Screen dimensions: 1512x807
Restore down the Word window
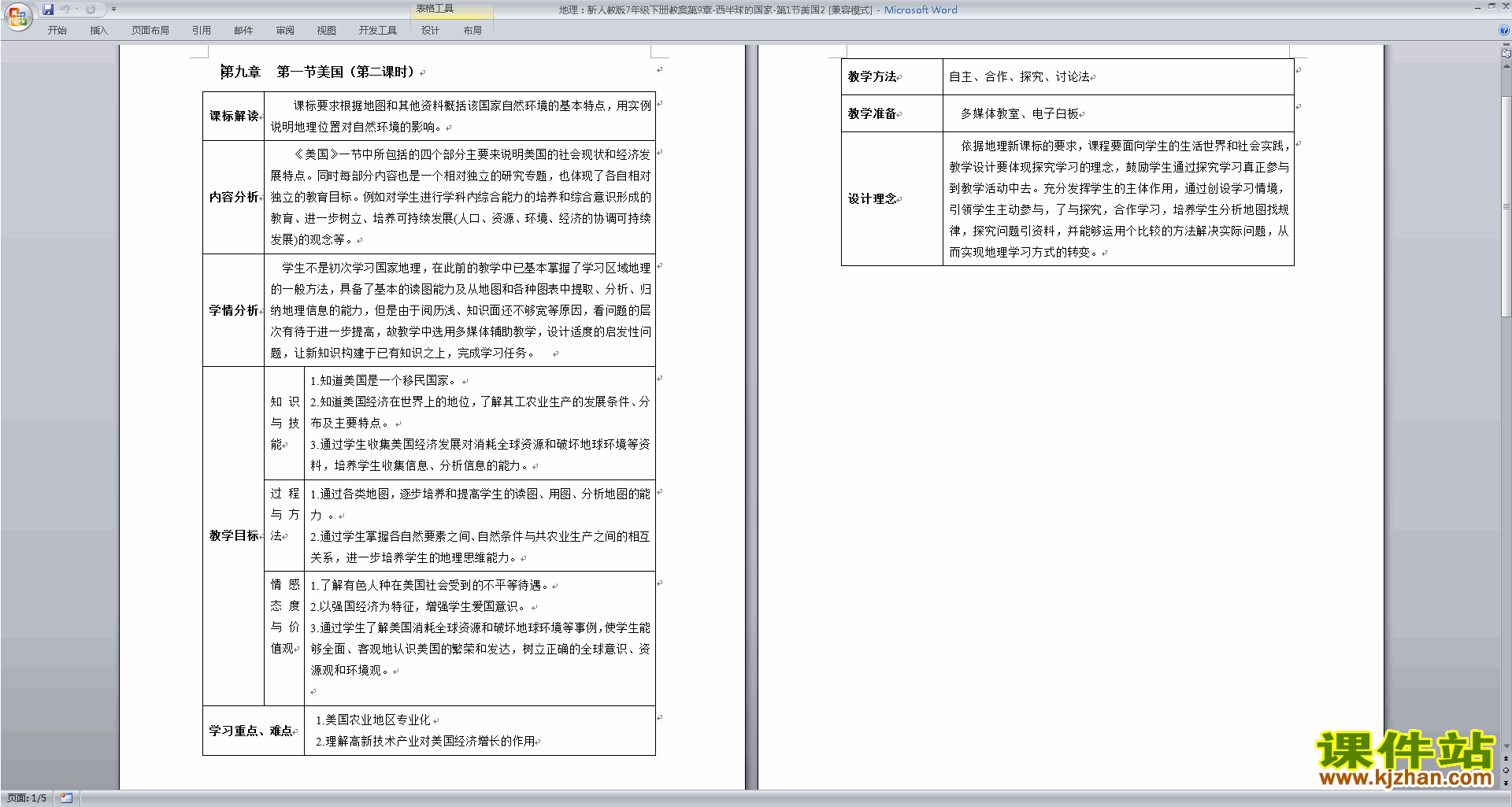click(1492, 6)
